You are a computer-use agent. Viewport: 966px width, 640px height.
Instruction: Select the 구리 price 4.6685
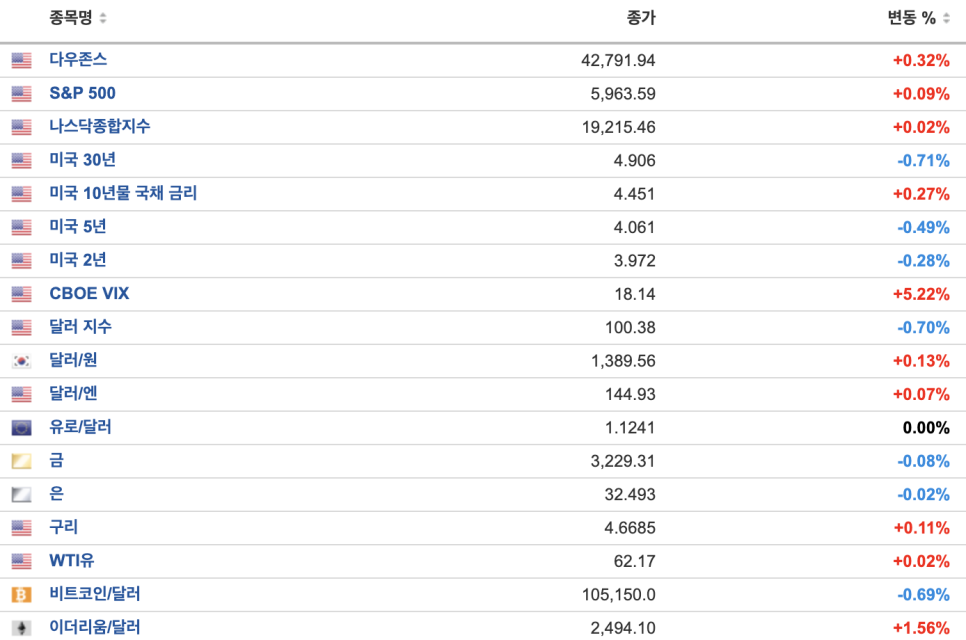(x=630, y=528)
